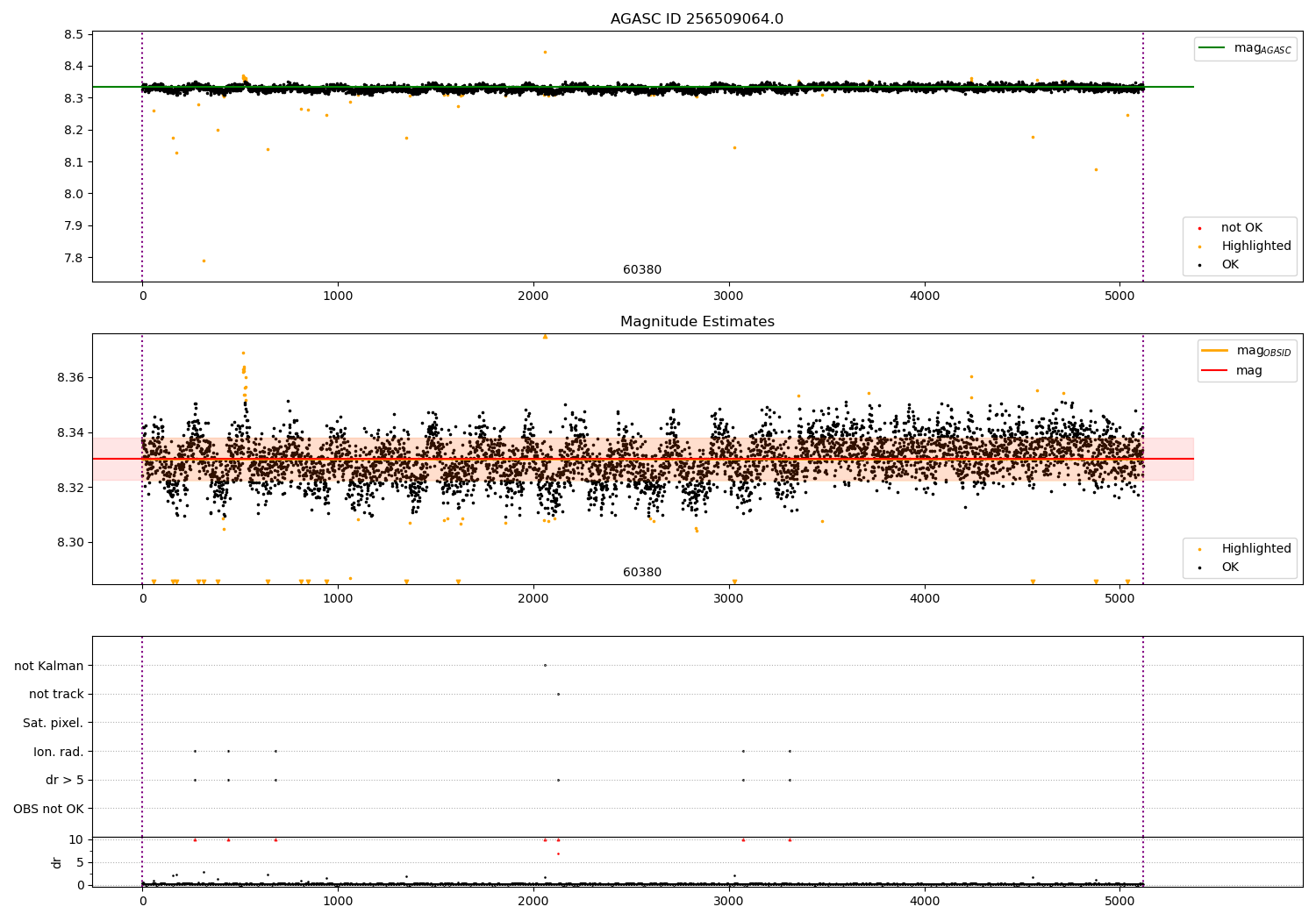The image size is (1316, 921).
Task: Click the "8.30" y-axis tick label
Action: click(70, 543)
